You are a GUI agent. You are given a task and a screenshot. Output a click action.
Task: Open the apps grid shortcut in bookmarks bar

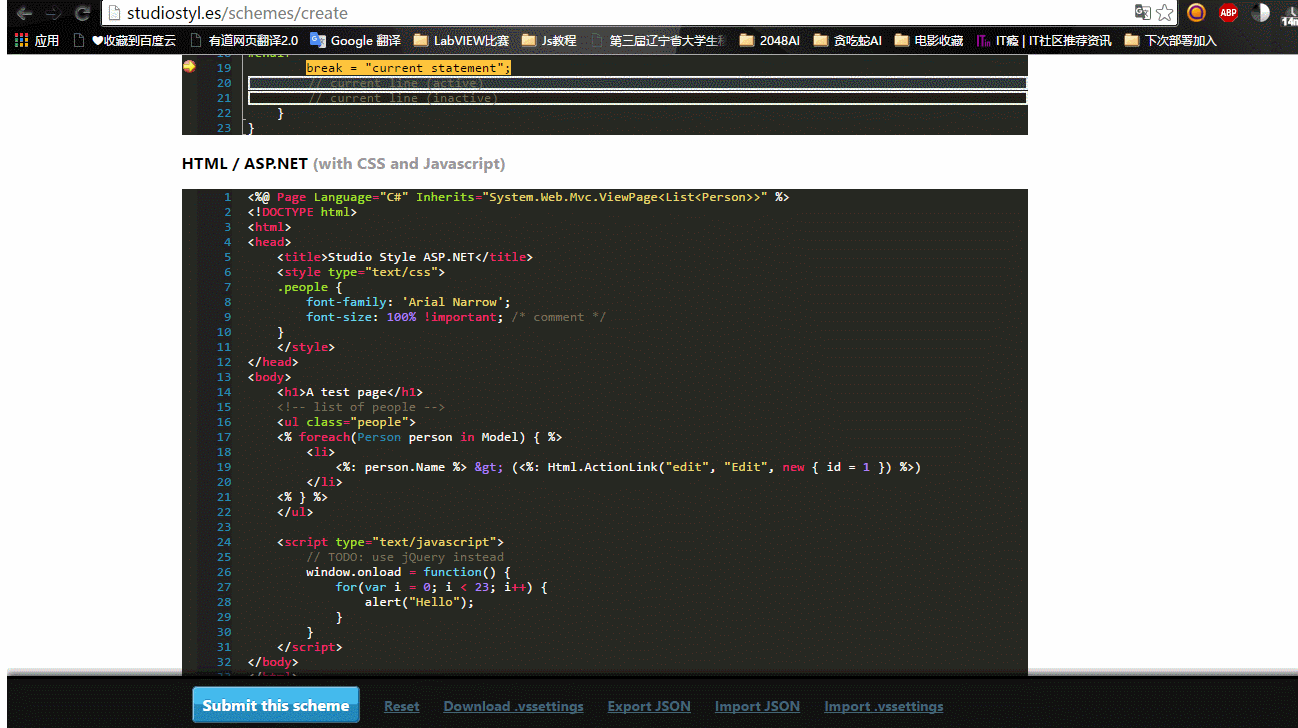click(x=37, y=41)
